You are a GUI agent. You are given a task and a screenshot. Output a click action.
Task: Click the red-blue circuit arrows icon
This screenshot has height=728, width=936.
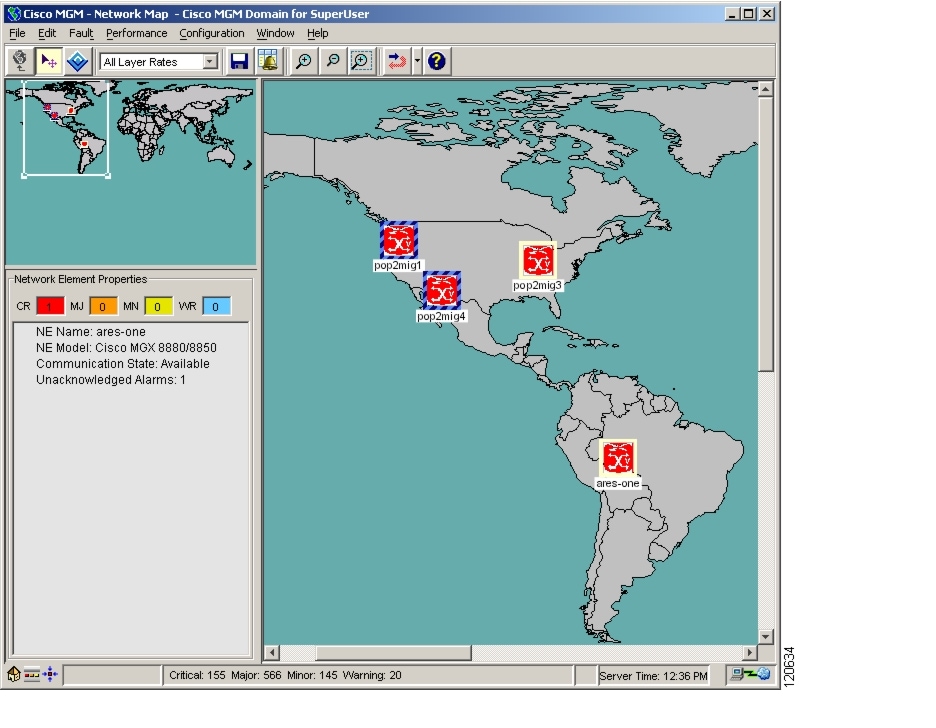tap(397, 61)
